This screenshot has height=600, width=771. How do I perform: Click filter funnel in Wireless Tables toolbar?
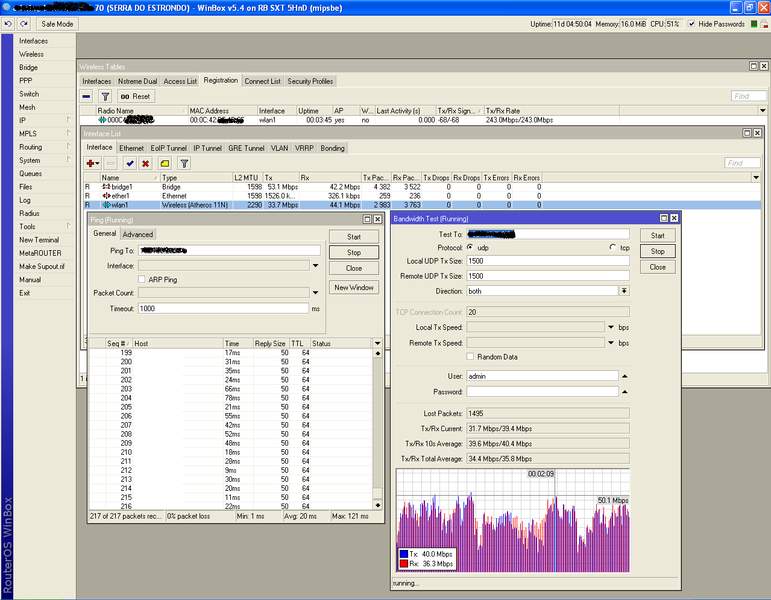(x=105, y=96)
